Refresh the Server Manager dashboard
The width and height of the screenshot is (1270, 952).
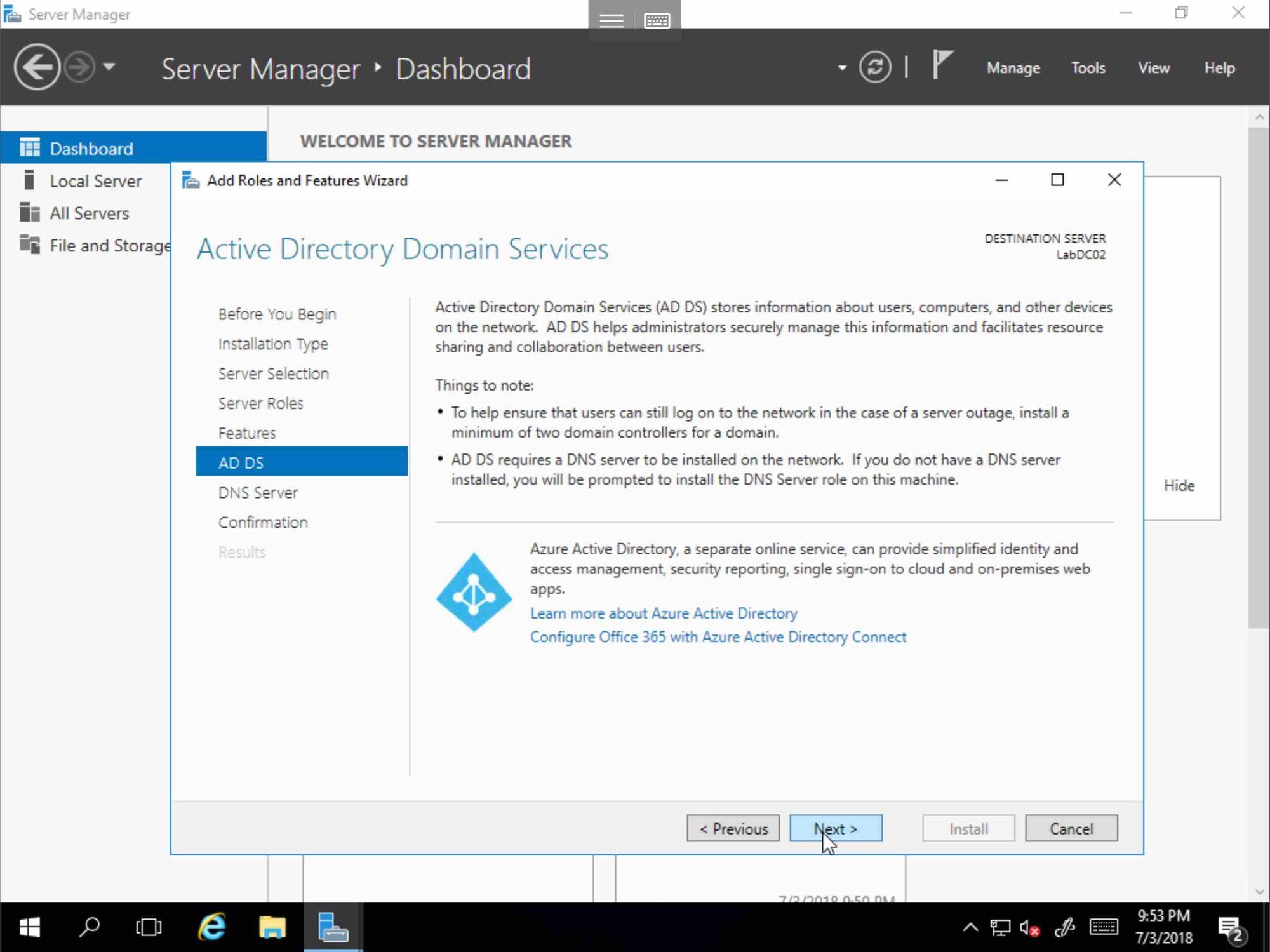click(x=875, y=67)
